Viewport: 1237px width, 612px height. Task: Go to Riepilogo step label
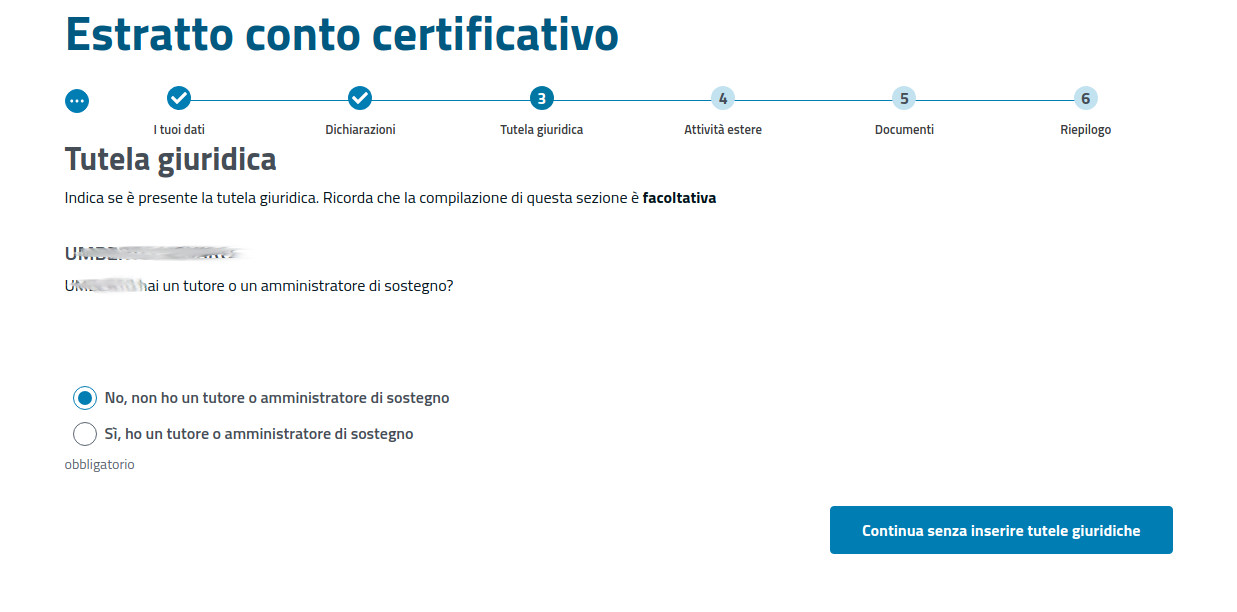click(1085, 130)
